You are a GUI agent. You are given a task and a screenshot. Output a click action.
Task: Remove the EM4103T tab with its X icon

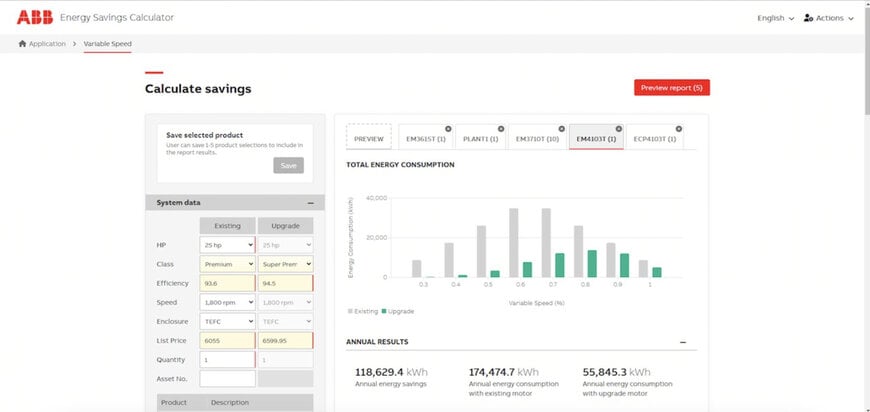click(x=619, y=129)
